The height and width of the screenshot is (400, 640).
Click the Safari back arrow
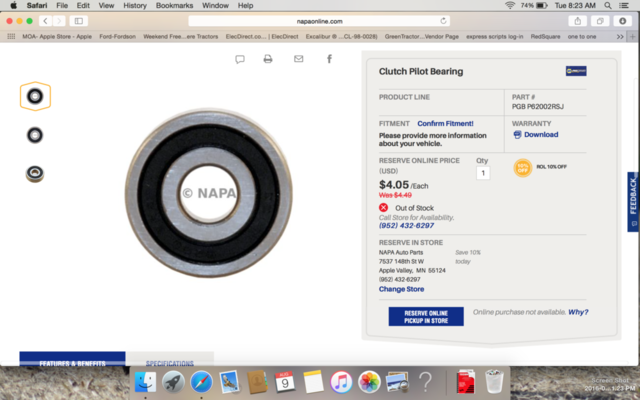tap(46, 20)
